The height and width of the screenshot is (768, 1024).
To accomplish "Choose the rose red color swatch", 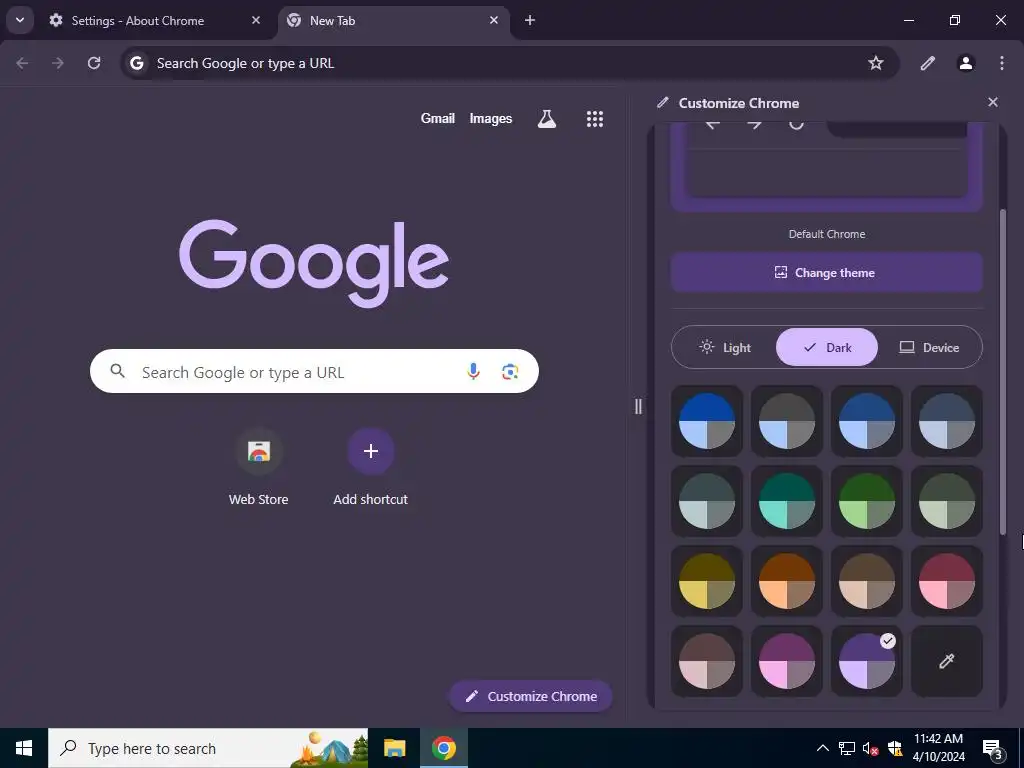I will tap(947, 581).
